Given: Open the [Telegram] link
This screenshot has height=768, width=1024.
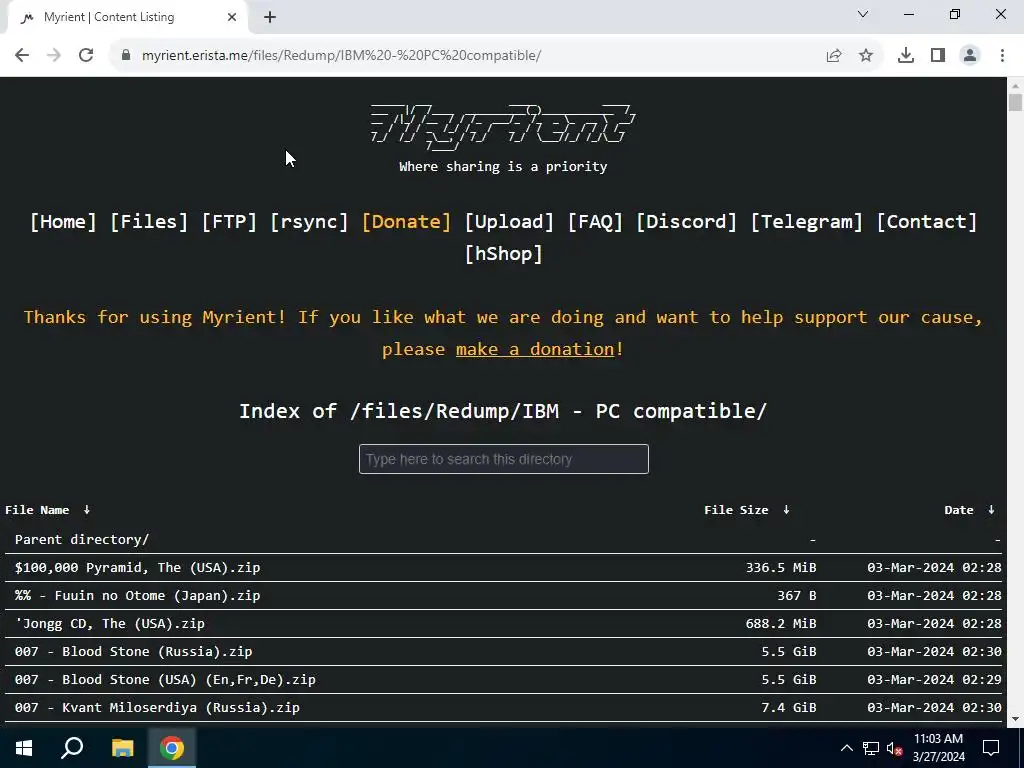Looking at the screenshot, I should (807, 221).
